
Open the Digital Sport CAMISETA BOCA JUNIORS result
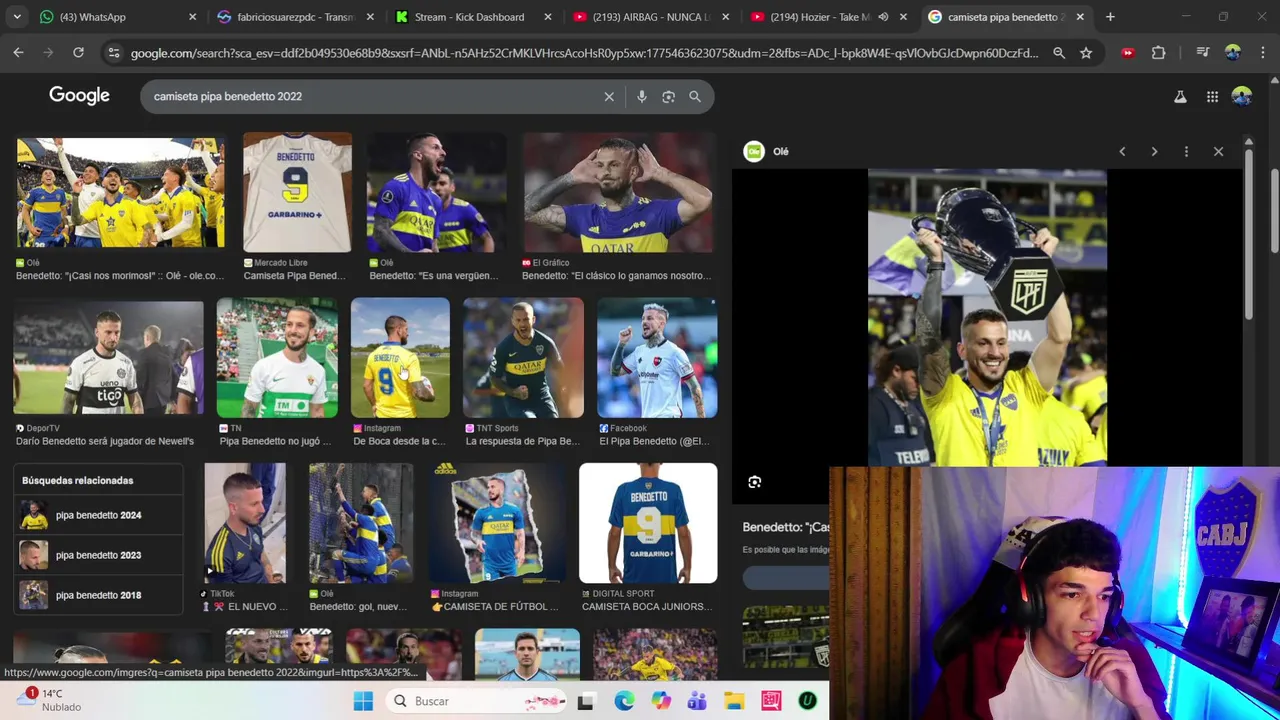(x=648, y=523)
